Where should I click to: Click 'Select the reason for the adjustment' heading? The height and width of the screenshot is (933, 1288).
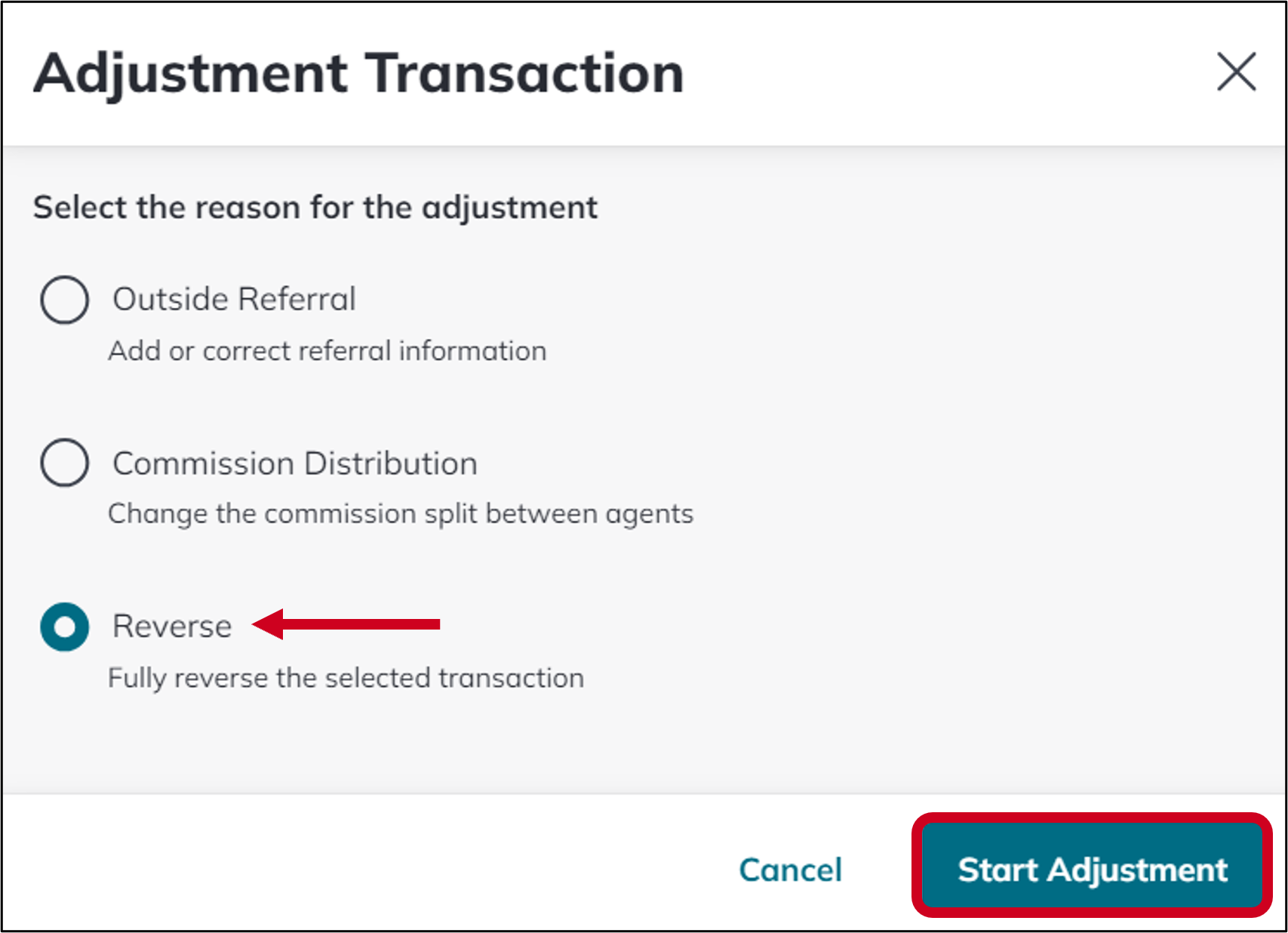(315, 207)
